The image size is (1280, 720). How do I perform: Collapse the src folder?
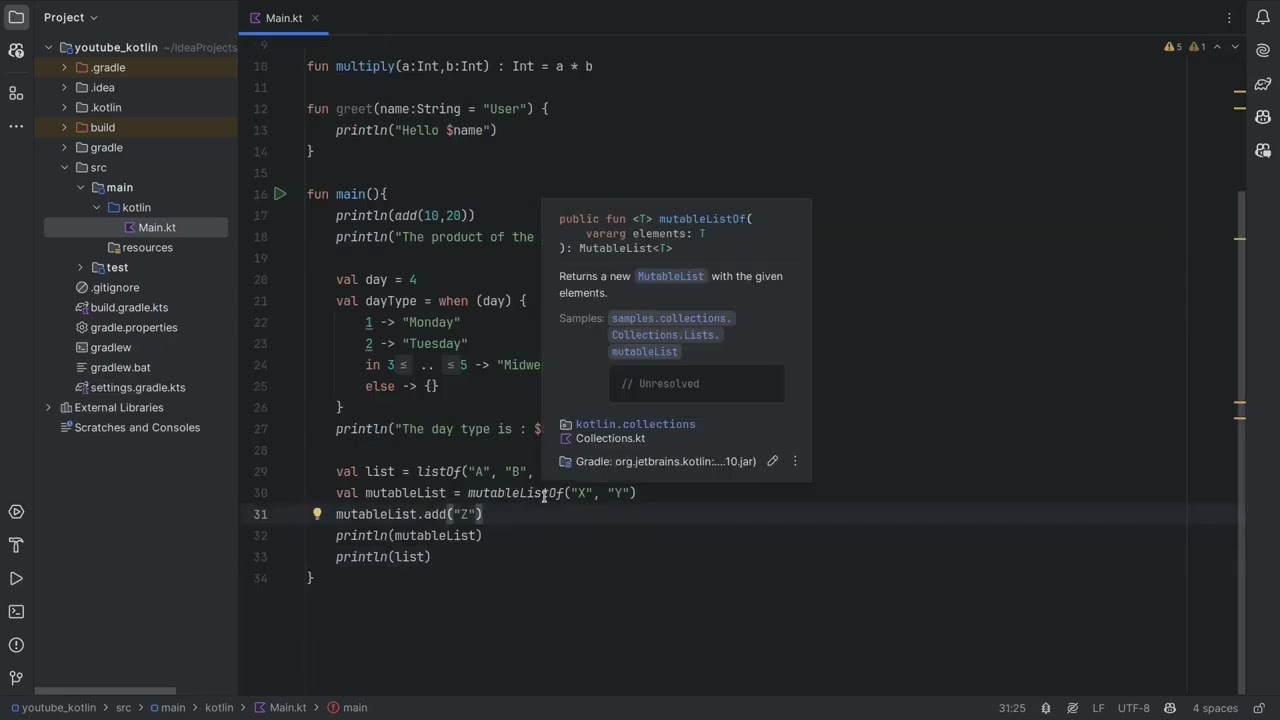click(x=64, y=167)
